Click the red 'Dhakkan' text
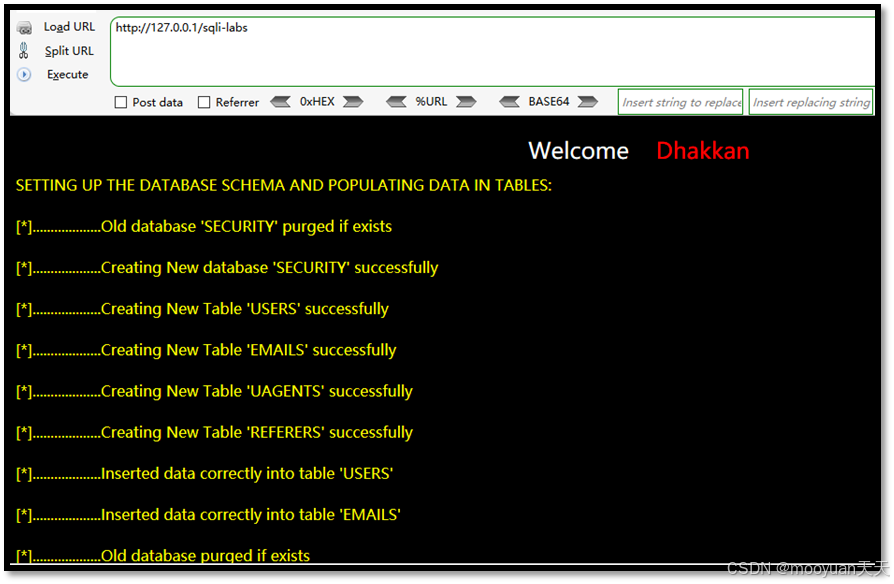 (702, 151)
